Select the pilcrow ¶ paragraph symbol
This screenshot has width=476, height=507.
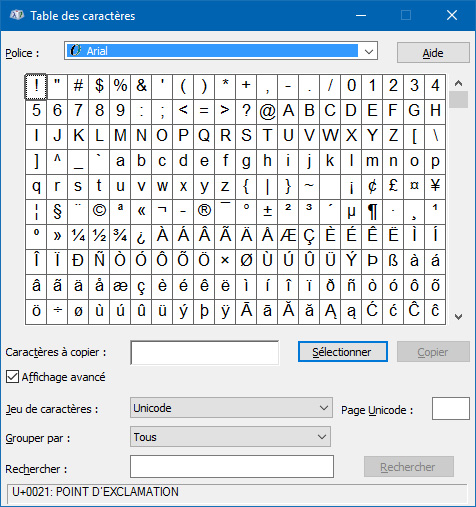point(372,212)
